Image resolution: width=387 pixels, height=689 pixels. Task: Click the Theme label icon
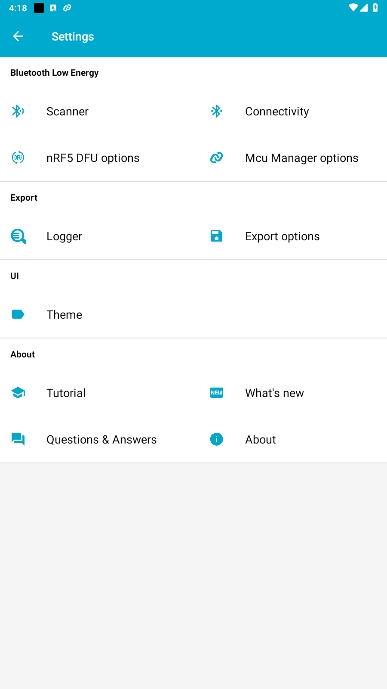18,315
